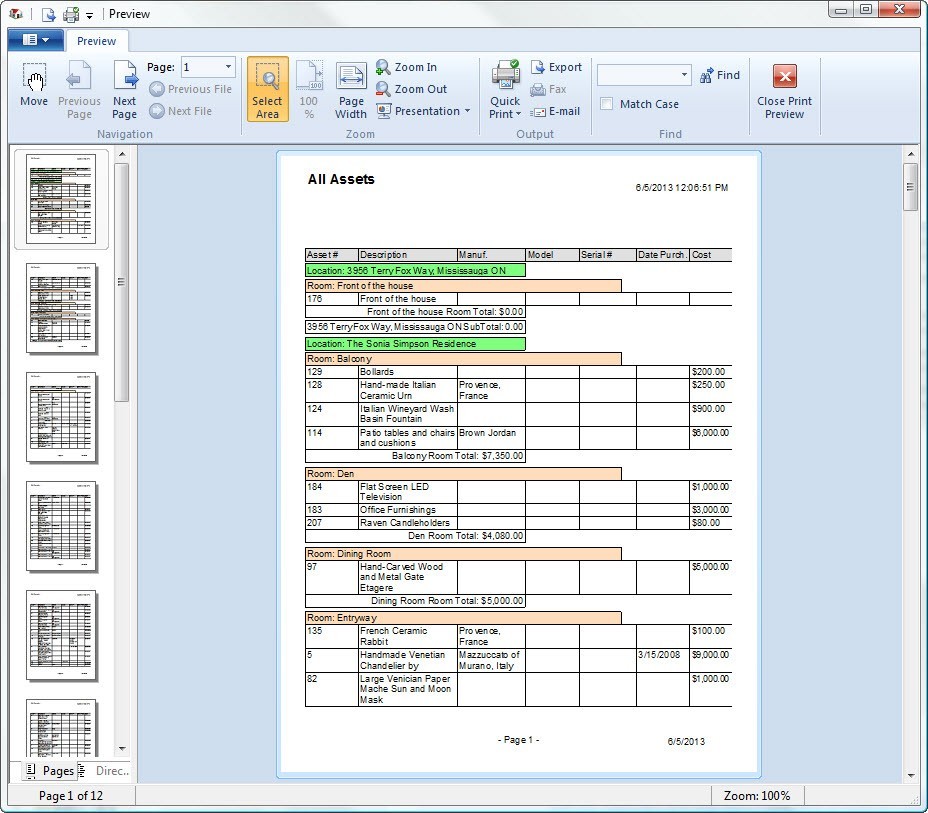Enable the Match Case checkbox
This screenshot has width=928, height=813.
(x=606, y=104)
